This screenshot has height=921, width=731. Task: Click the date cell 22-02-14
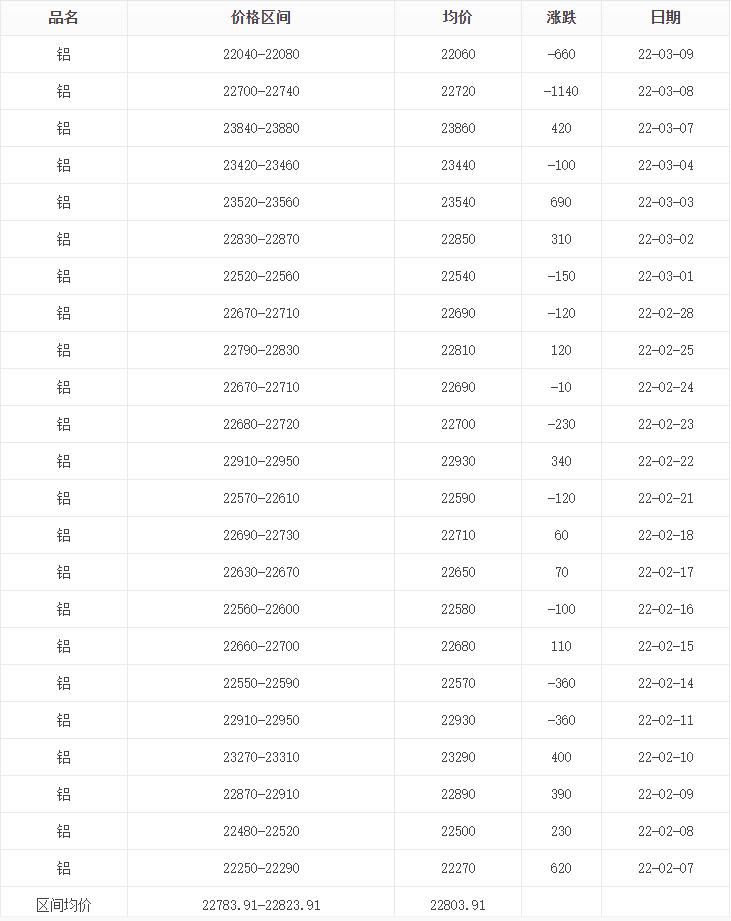point(665,684)
